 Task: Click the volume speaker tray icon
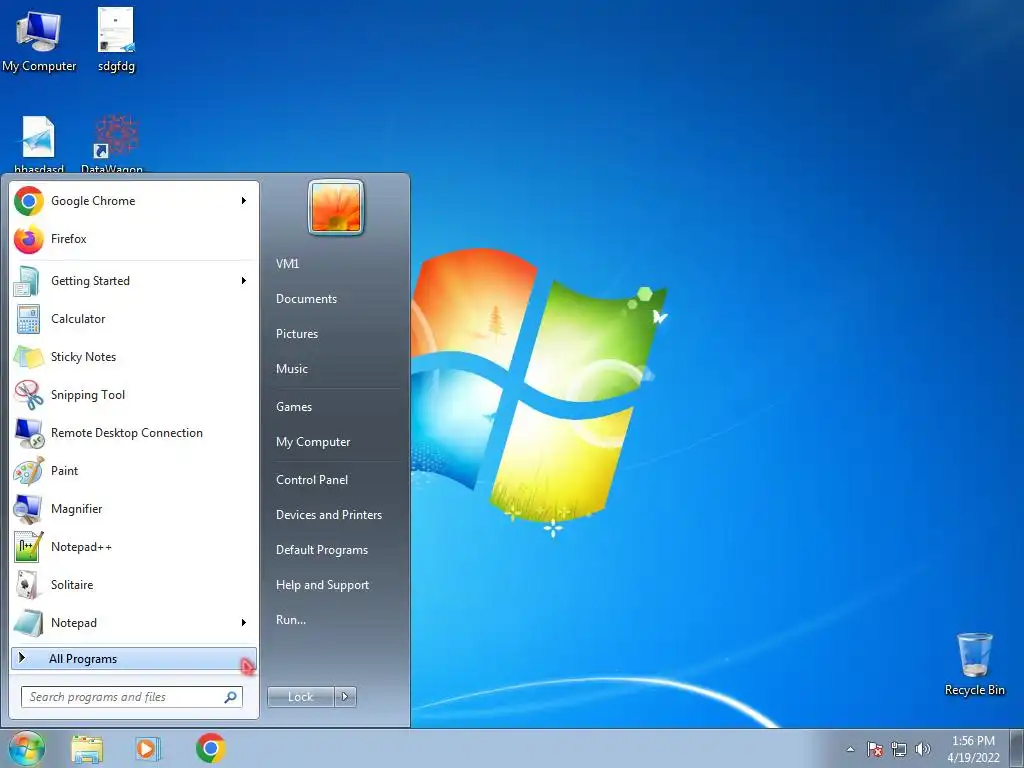pyautogui.click(x=923, y=749)
